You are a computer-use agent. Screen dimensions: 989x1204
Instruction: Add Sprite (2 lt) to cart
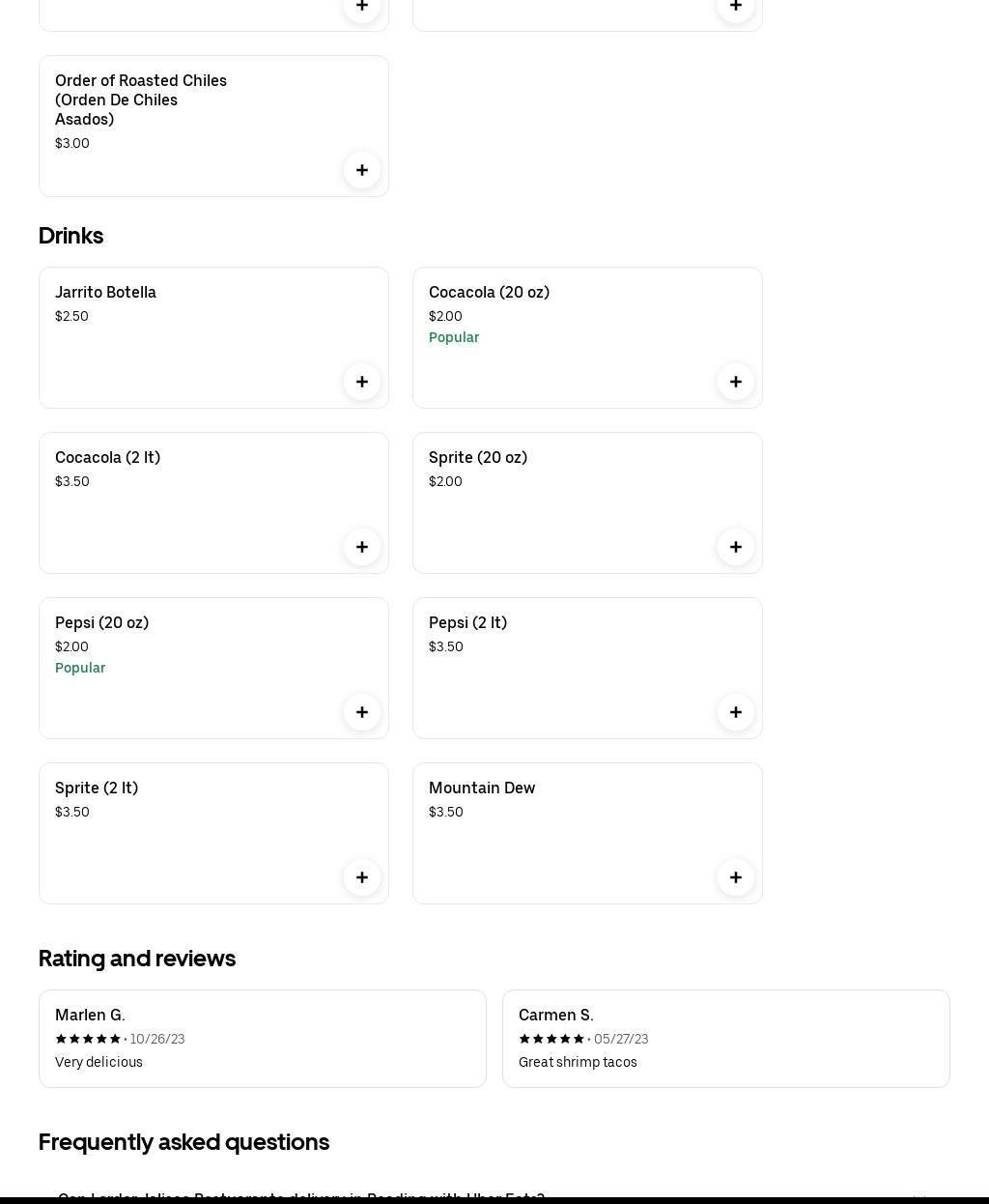point(362,877)
